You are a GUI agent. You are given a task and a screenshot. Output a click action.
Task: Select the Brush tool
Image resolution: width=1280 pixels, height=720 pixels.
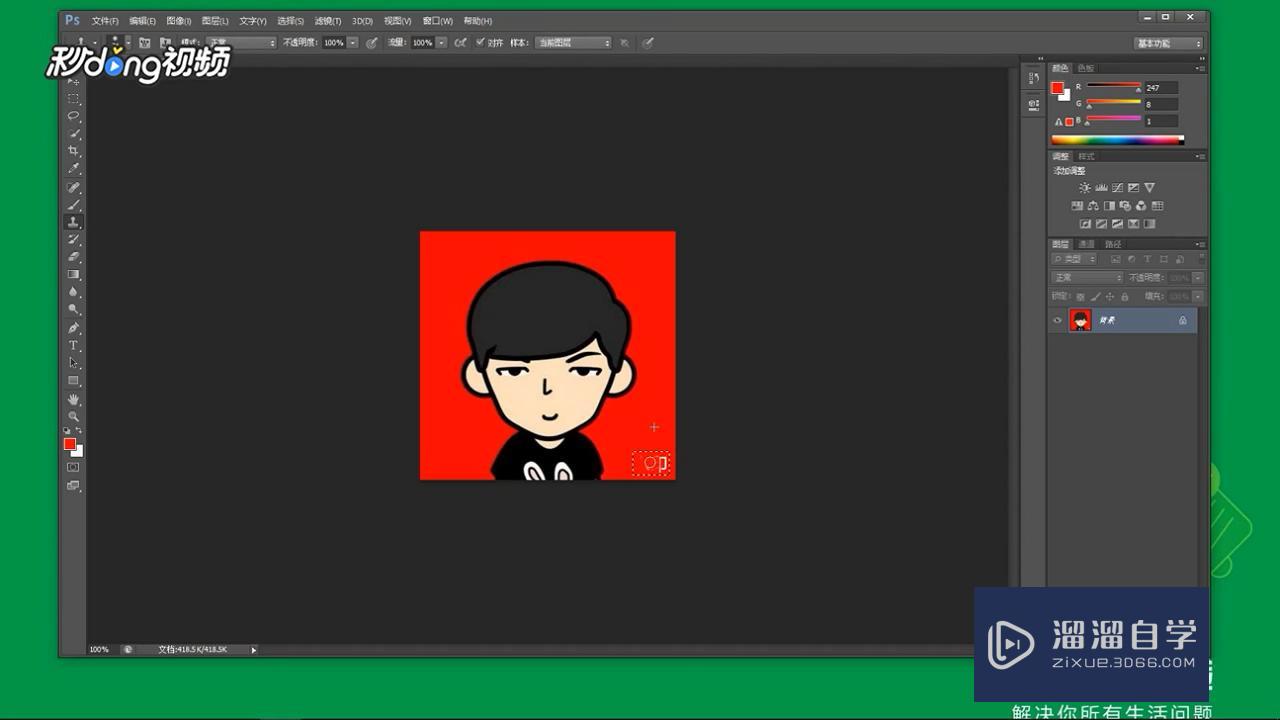tap(73, 204)
